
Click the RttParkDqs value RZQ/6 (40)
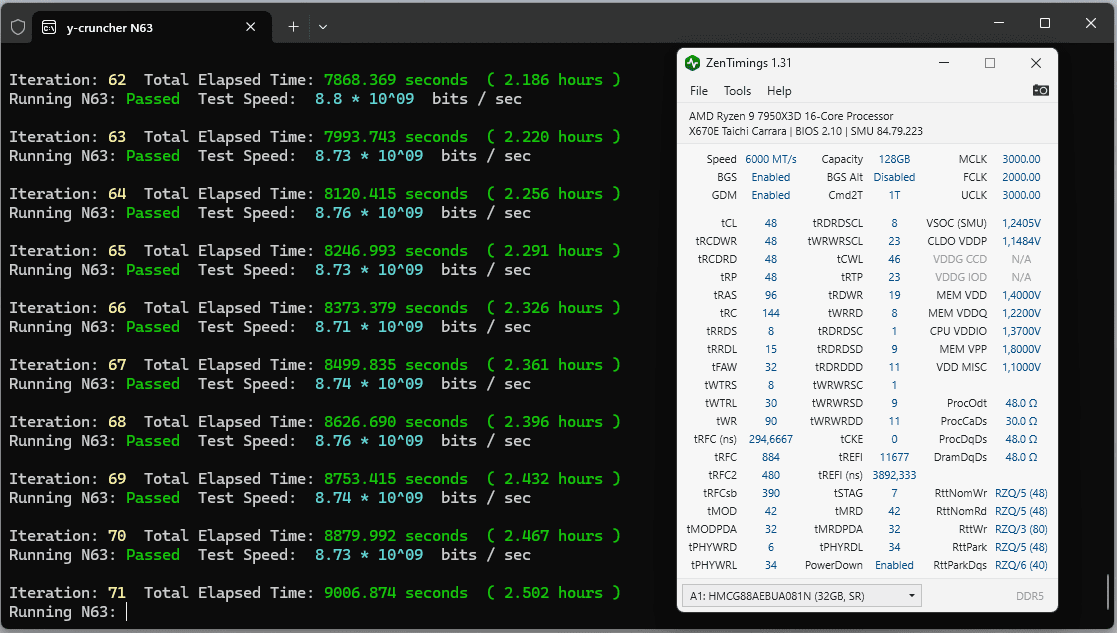coord(1021,565)
